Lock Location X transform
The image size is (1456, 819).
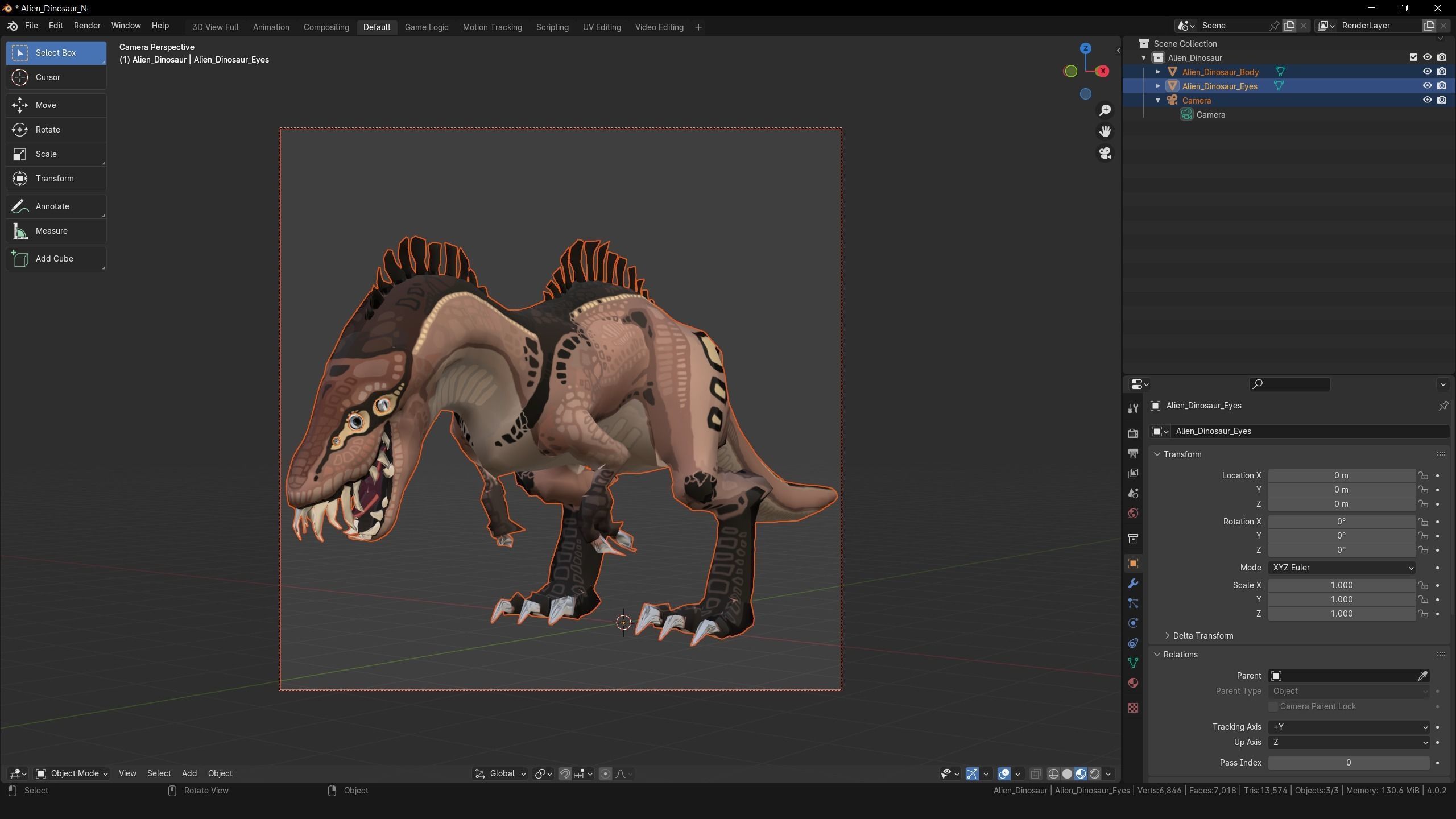click(1423, 475)
